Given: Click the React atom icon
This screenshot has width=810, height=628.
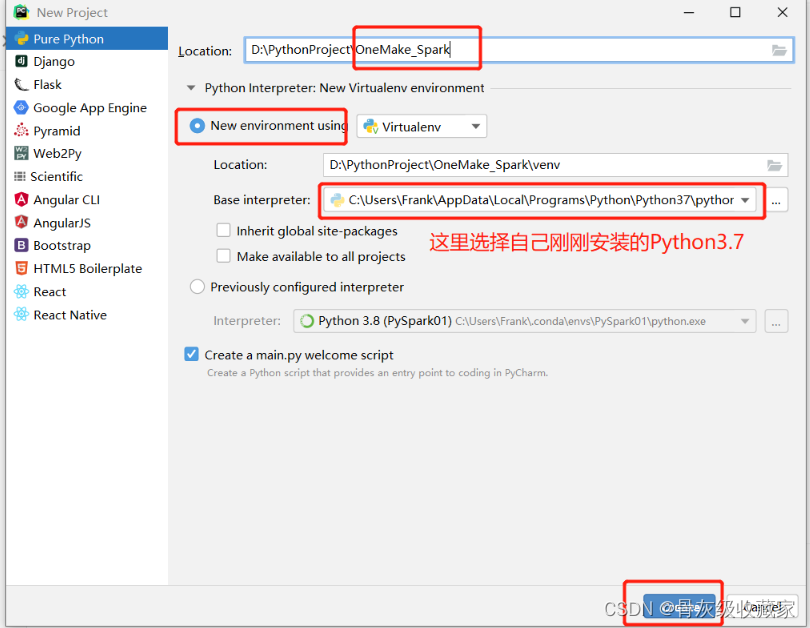Looking at the screenshot, I should pyautogui.click(x=21, y=292).
